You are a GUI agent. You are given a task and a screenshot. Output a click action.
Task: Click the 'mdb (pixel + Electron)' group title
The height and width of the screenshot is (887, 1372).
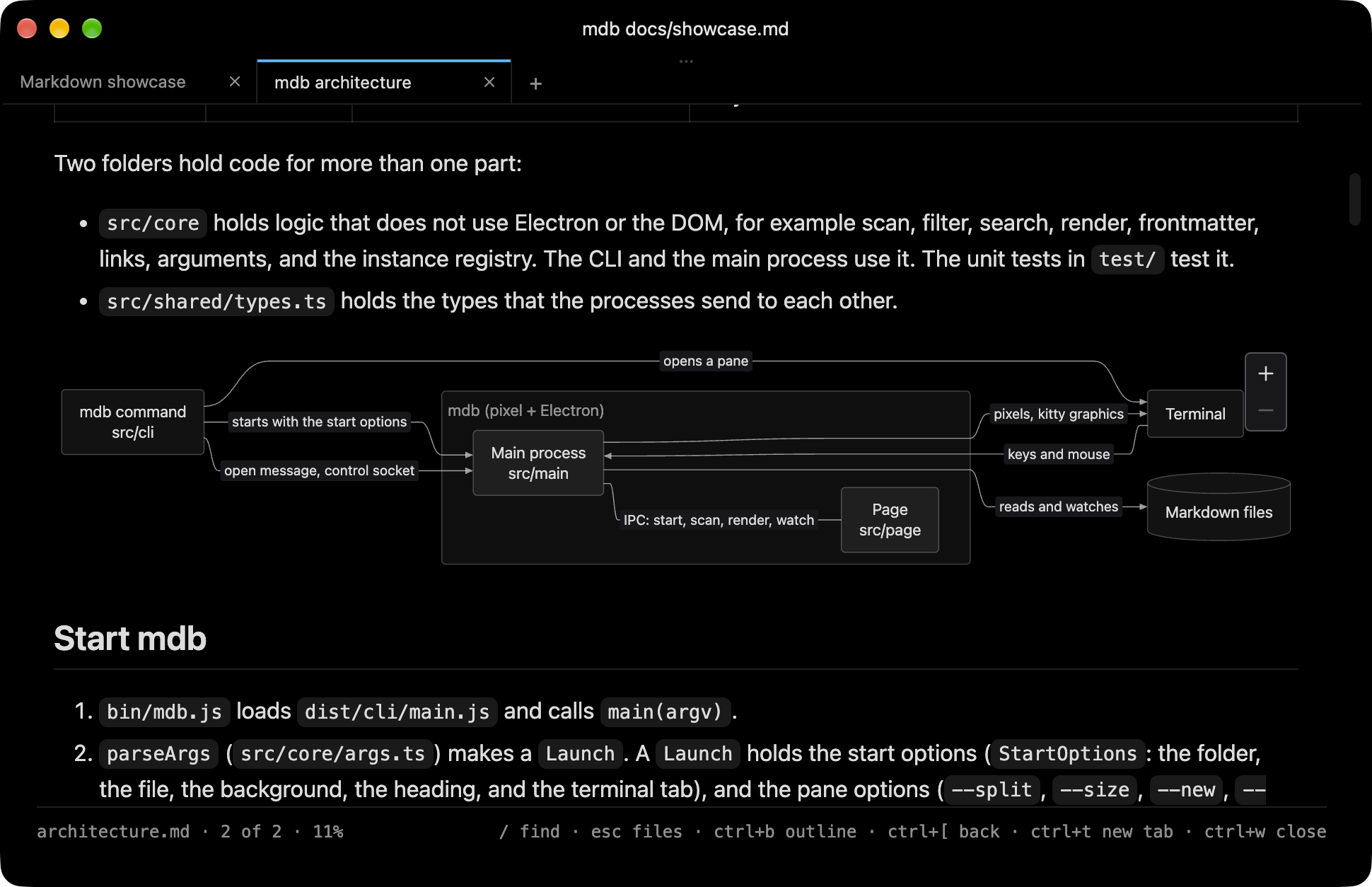pos(525,411)
